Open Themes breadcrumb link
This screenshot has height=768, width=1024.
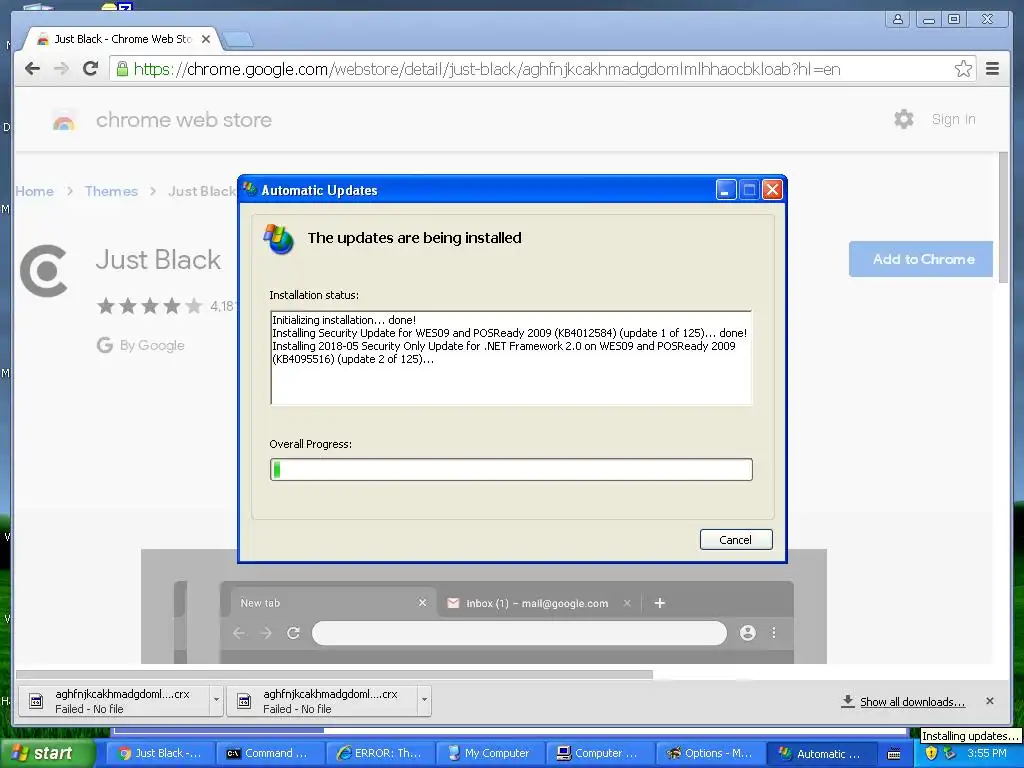point(111,191)
